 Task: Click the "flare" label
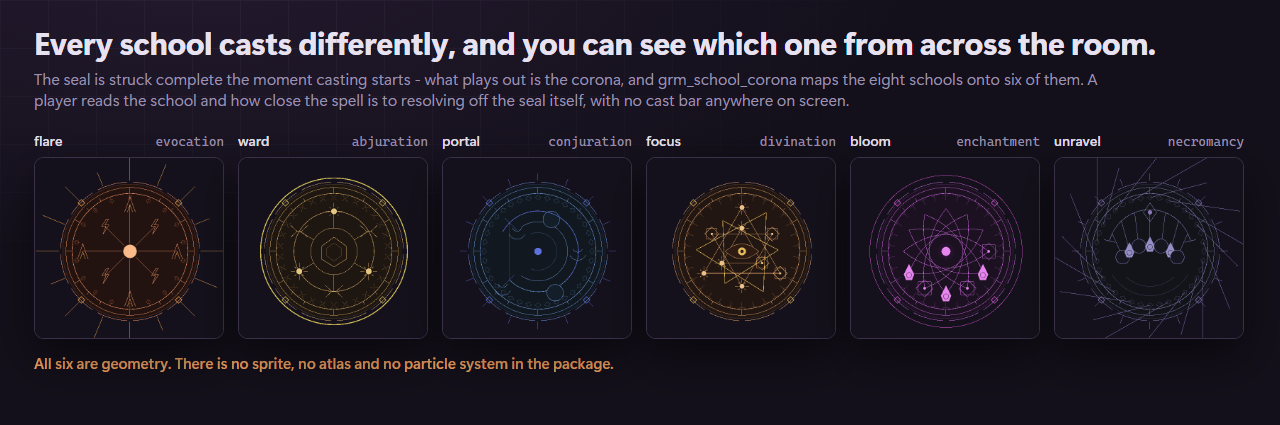pos(48,142)
